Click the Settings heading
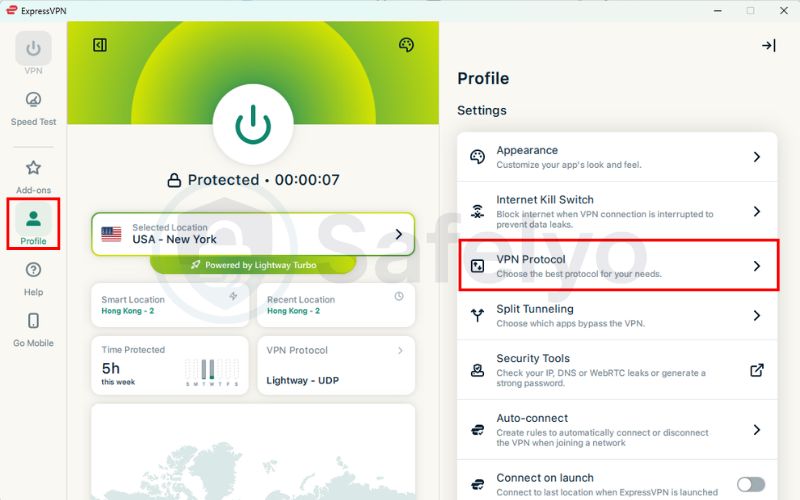Screen dimensions: 800x500 pos(482,110)
